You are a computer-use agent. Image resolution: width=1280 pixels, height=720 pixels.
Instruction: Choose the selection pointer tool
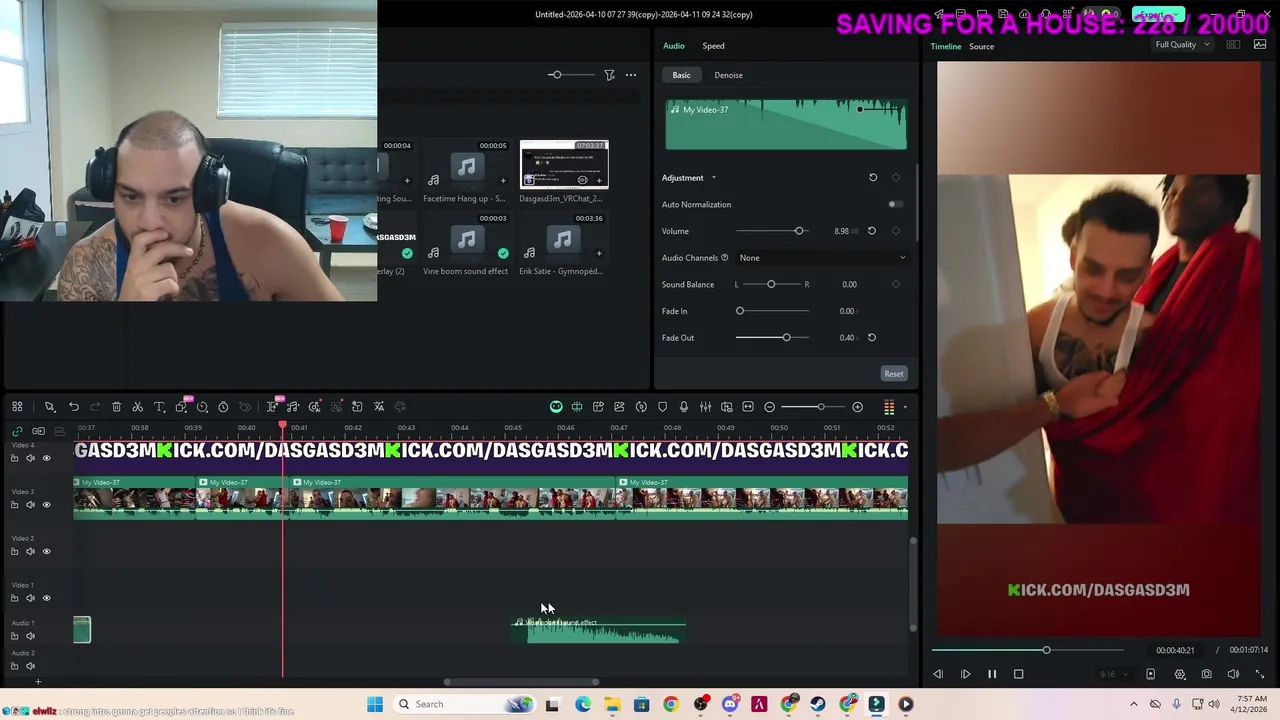tap(49, 407)
